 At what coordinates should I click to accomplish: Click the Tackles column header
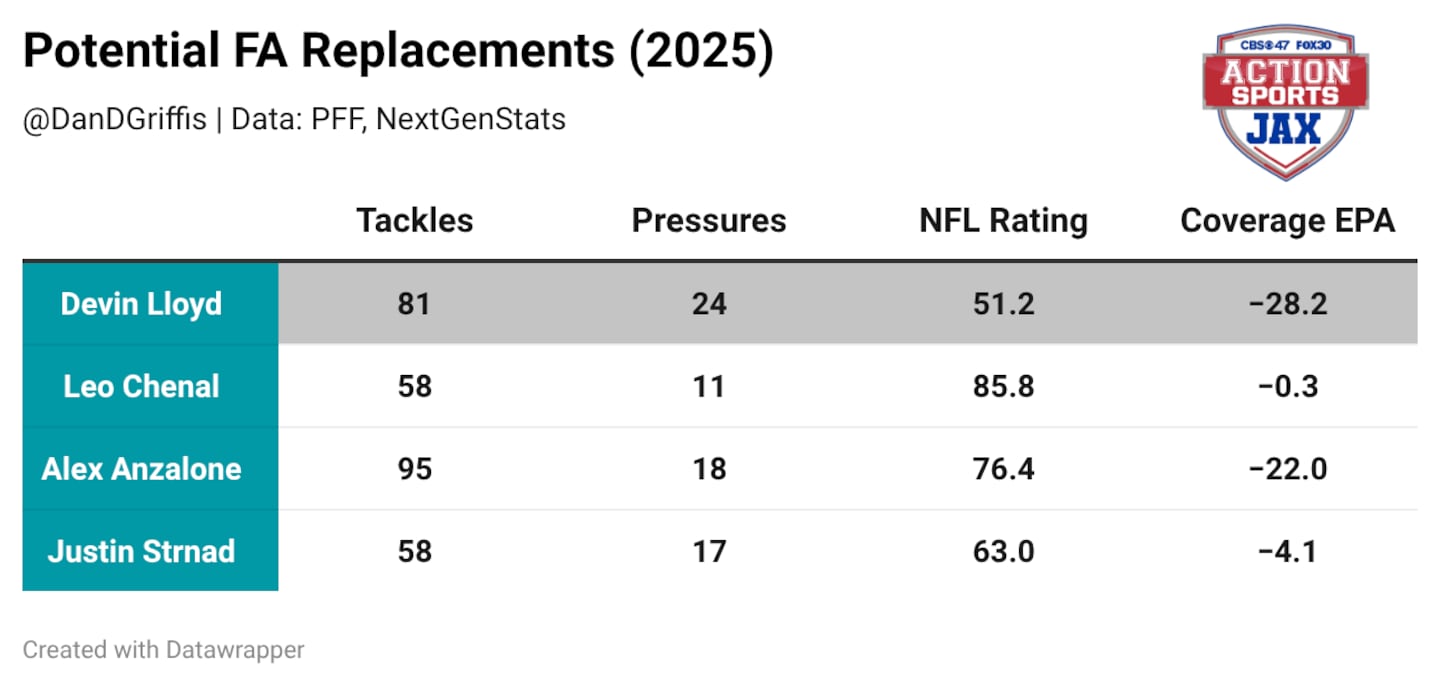[x=414, y=221]
